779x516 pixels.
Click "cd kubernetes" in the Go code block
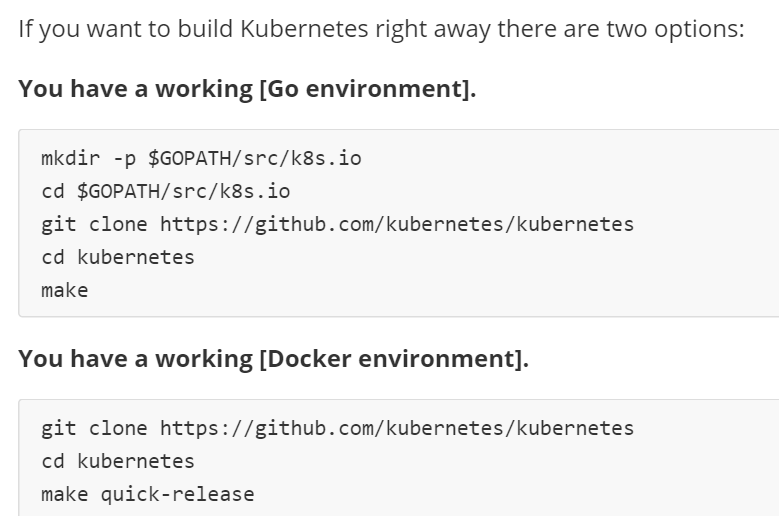pos(118,257)
